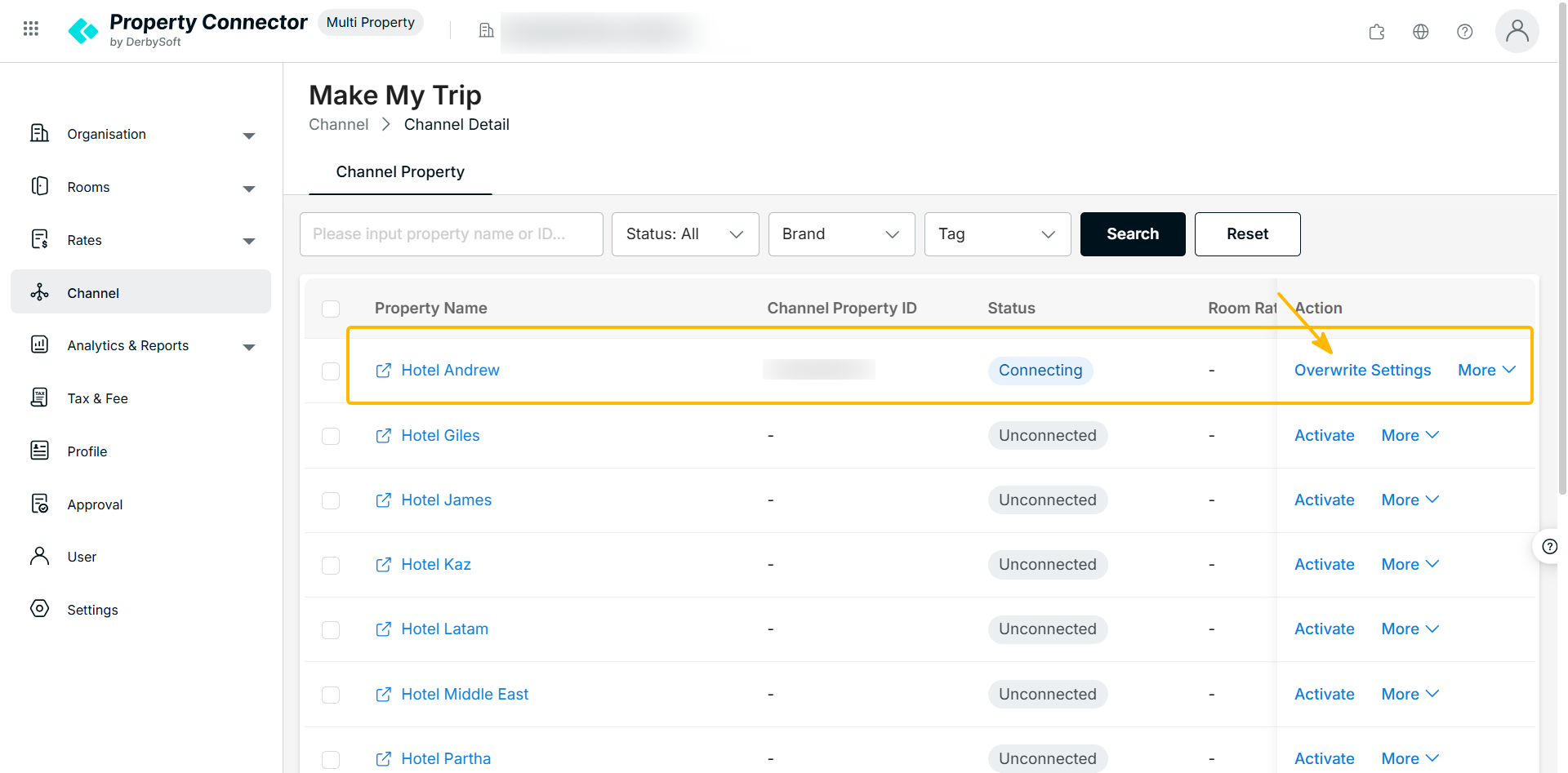Open external link icon for Hotel Andrew
Screen dimensions: 1568x773
point(383,371)
